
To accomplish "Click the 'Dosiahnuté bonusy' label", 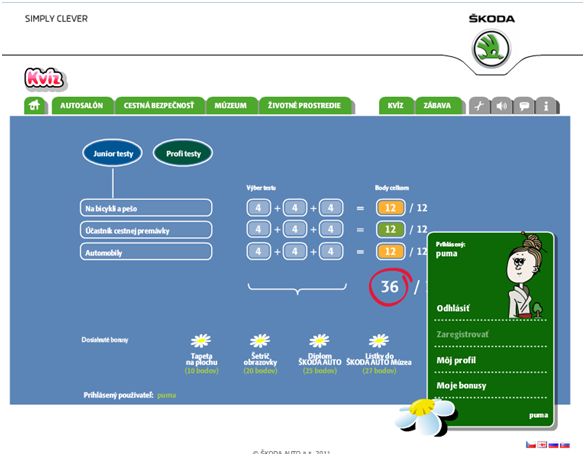I will point(105,340).
